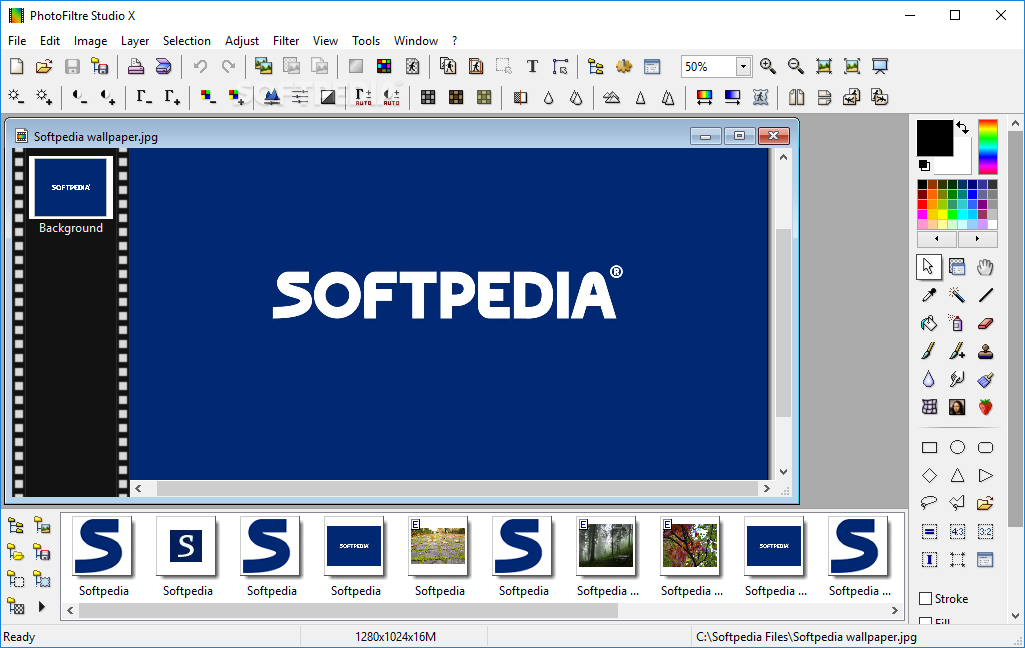Click the right arrow below the color palette
1025x648 pixels.
978,238
